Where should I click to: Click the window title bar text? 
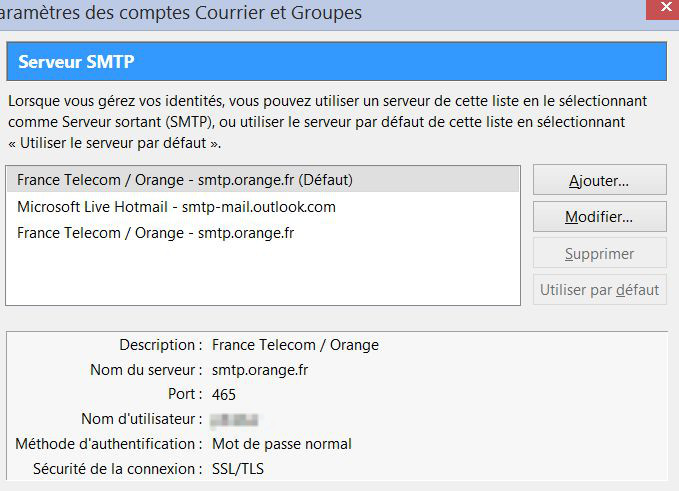tap(182, 13)
